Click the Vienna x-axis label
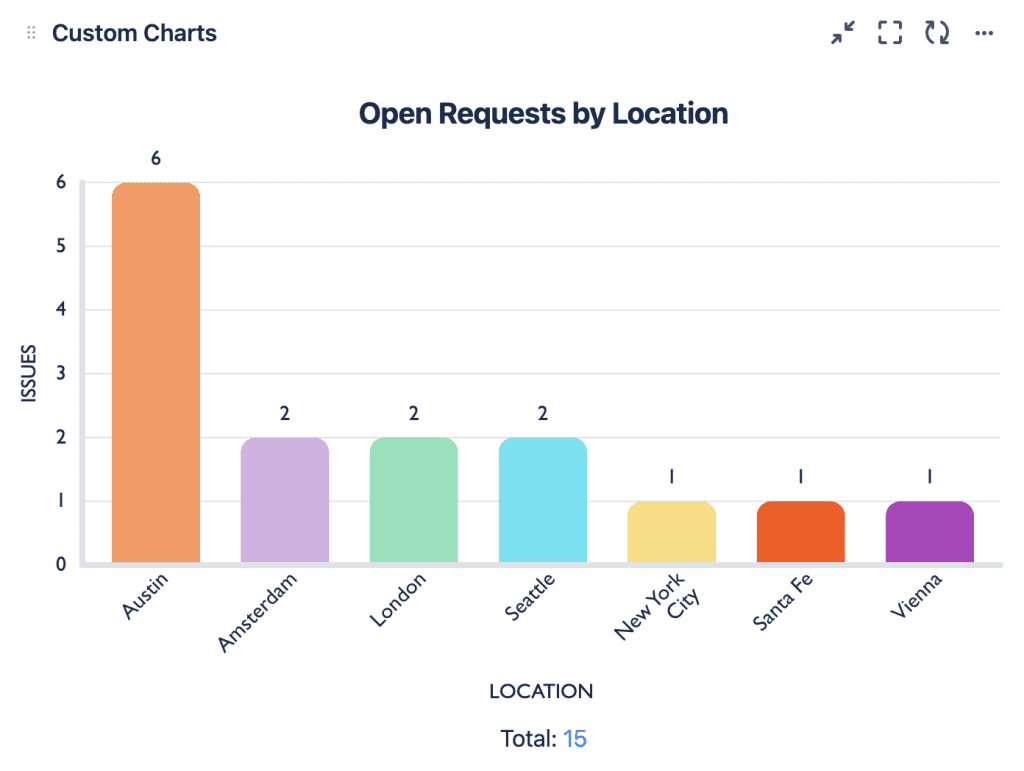This screenshot has height=771, width=1024. point(915,596)
